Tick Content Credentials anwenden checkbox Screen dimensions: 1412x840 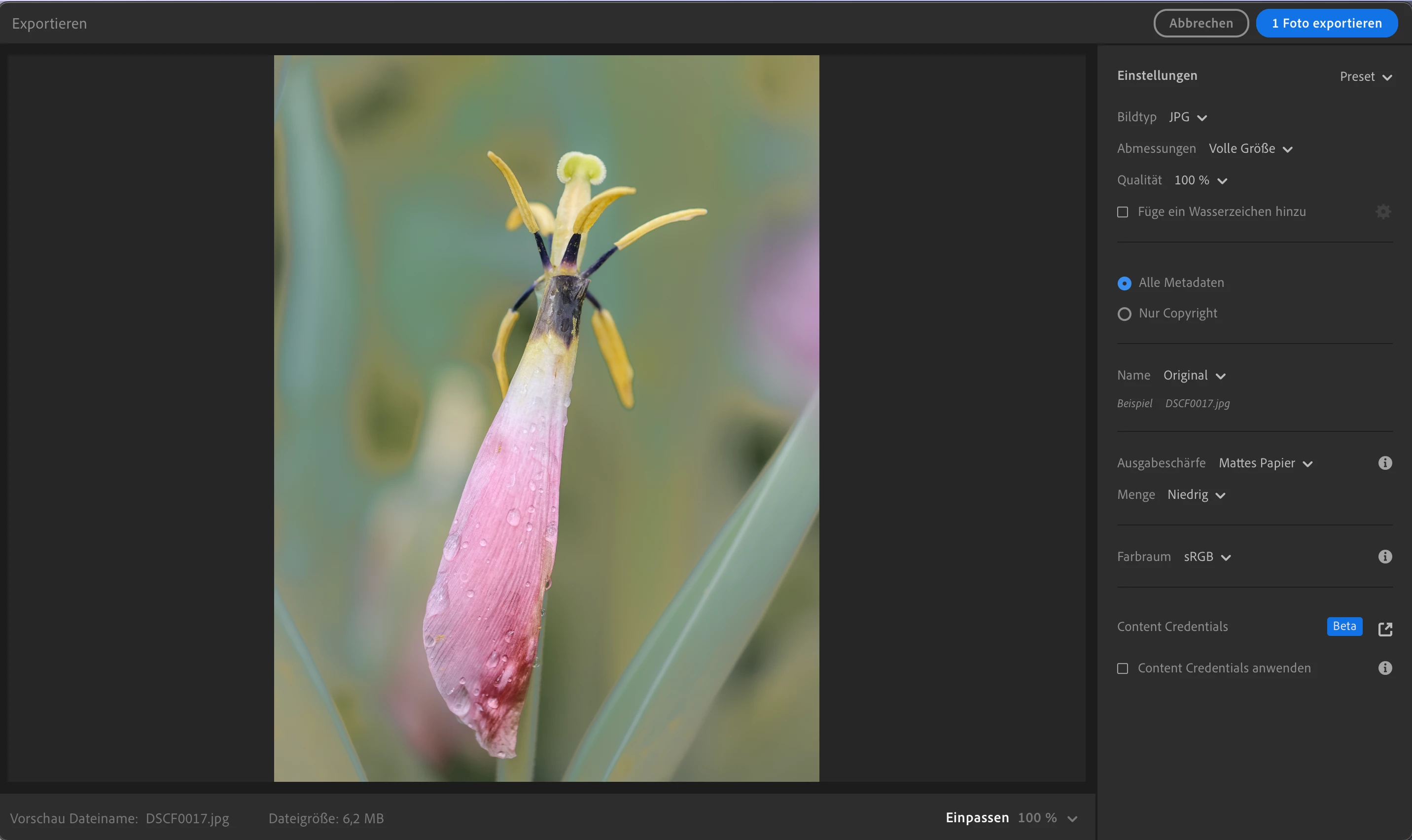coord(1123,668)
